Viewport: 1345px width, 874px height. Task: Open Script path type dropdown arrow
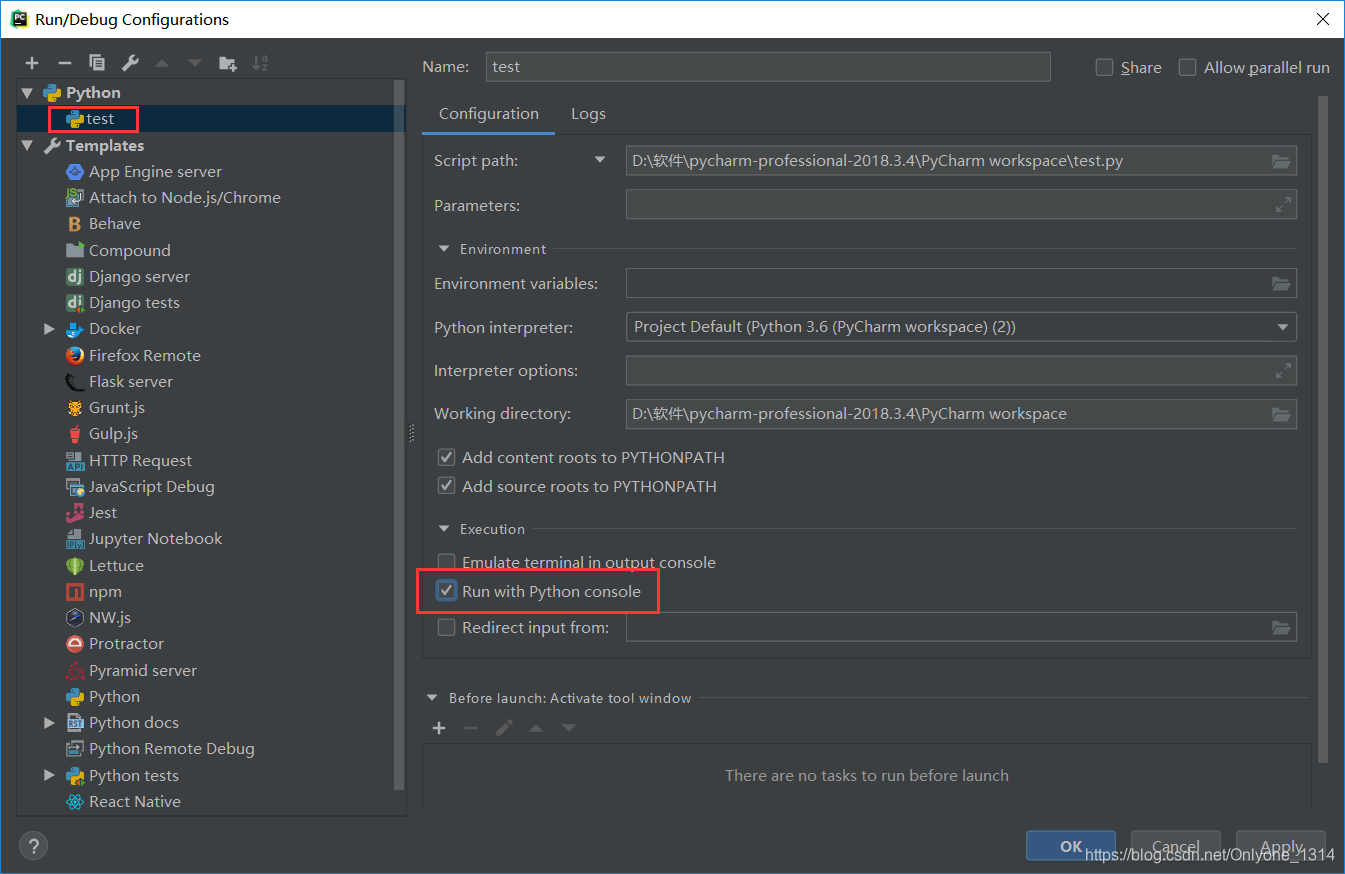600,160
